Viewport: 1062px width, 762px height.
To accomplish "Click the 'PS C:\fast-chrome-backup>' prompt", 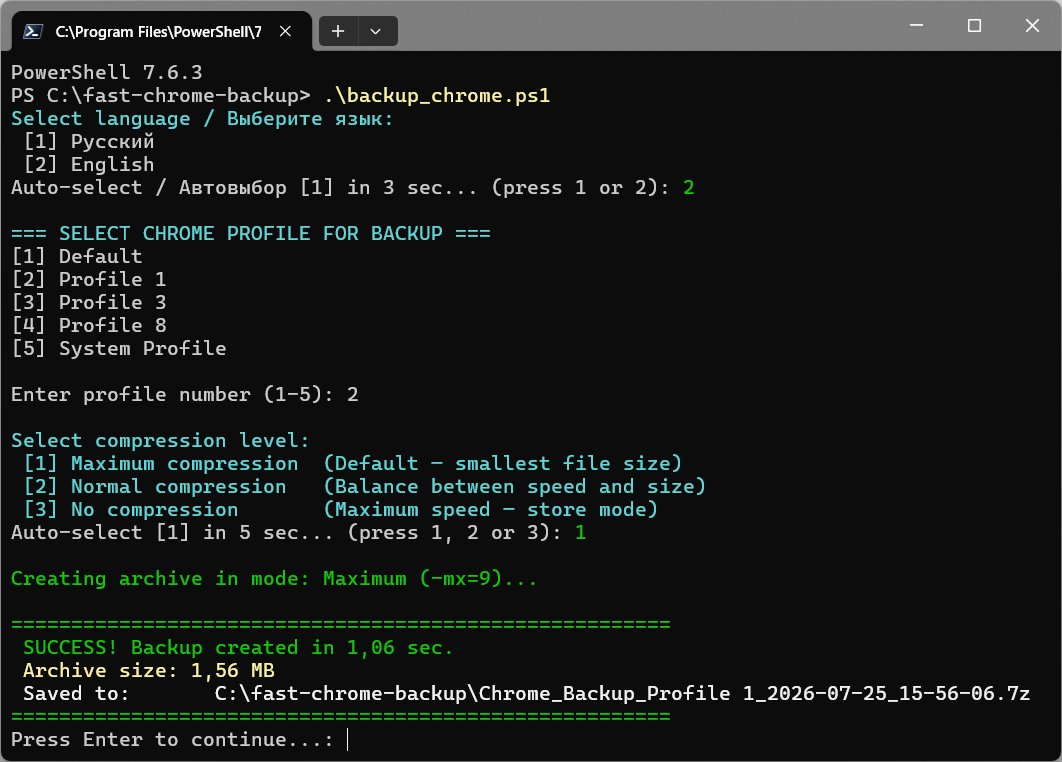I will coord(161,96).
